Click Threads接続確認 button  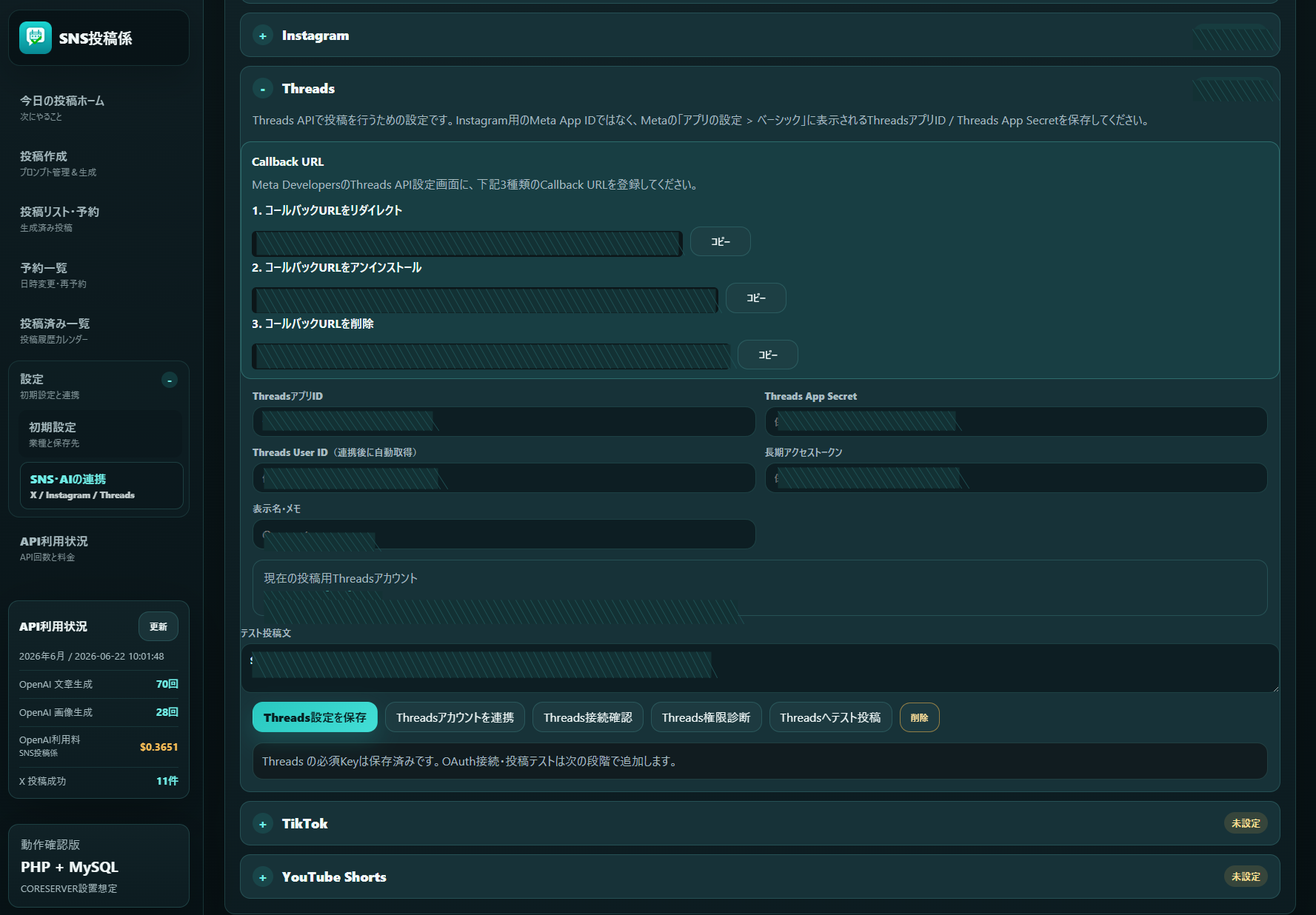588,717
